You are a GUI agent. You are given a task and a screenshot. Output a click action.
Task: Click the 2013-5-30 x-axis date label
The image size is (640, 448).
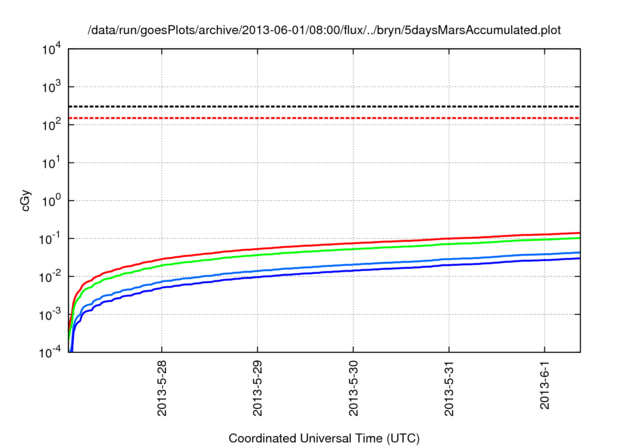point(354,388)
